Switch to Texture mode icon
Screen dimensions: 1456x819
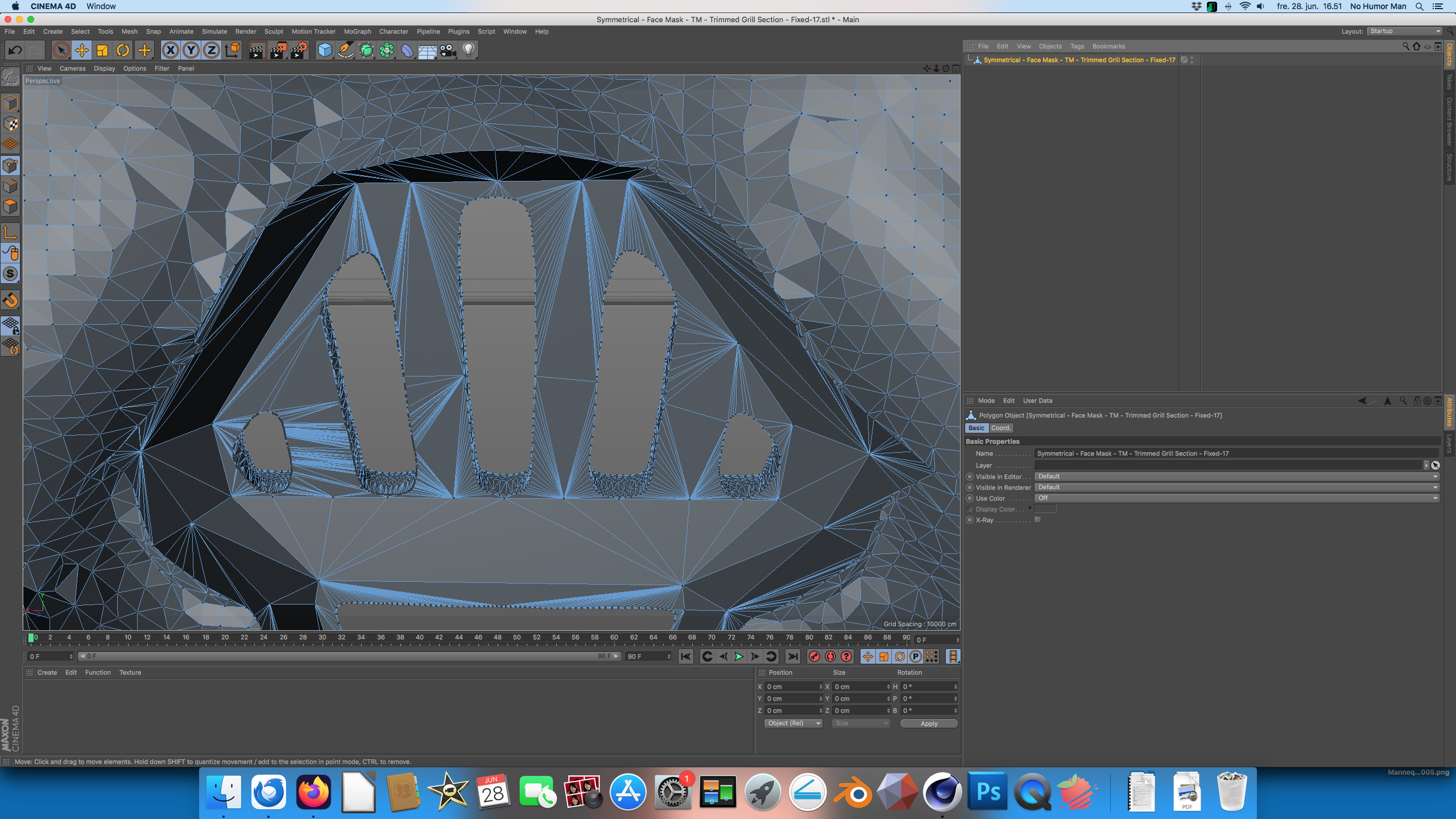(10, 123)
